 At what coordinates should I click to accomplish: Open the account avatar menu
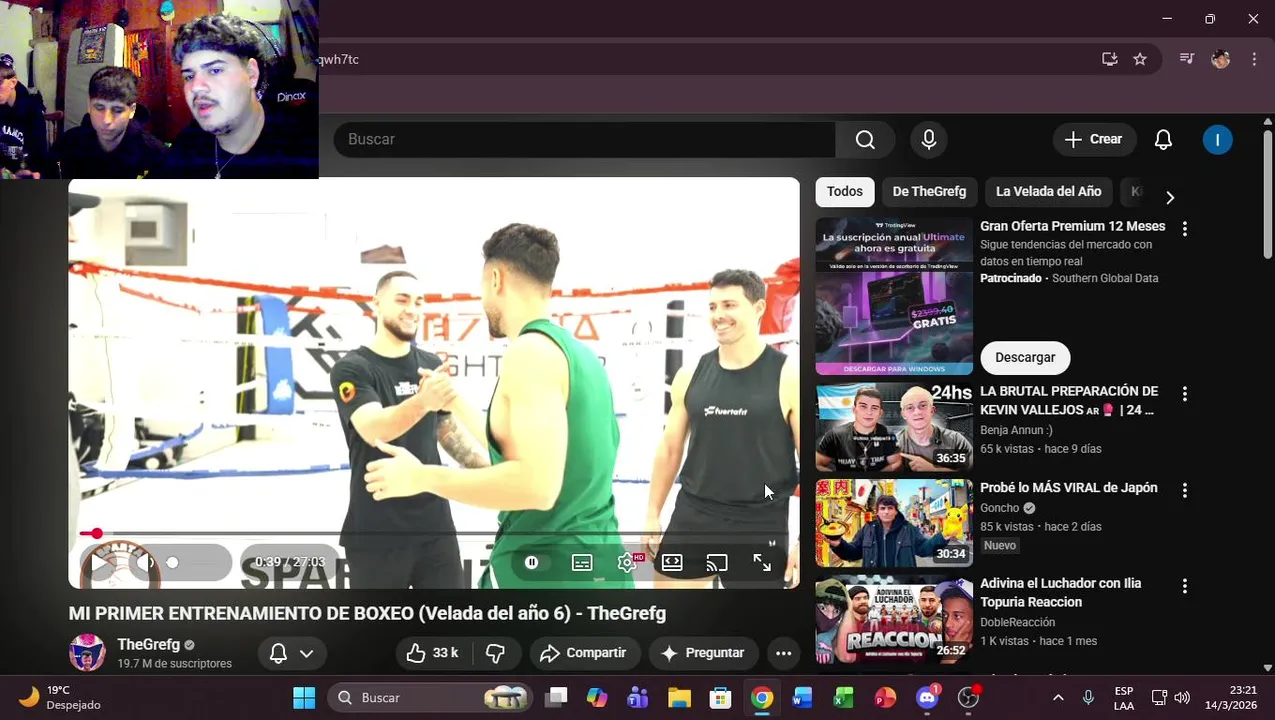click(x=1217, y=140)
